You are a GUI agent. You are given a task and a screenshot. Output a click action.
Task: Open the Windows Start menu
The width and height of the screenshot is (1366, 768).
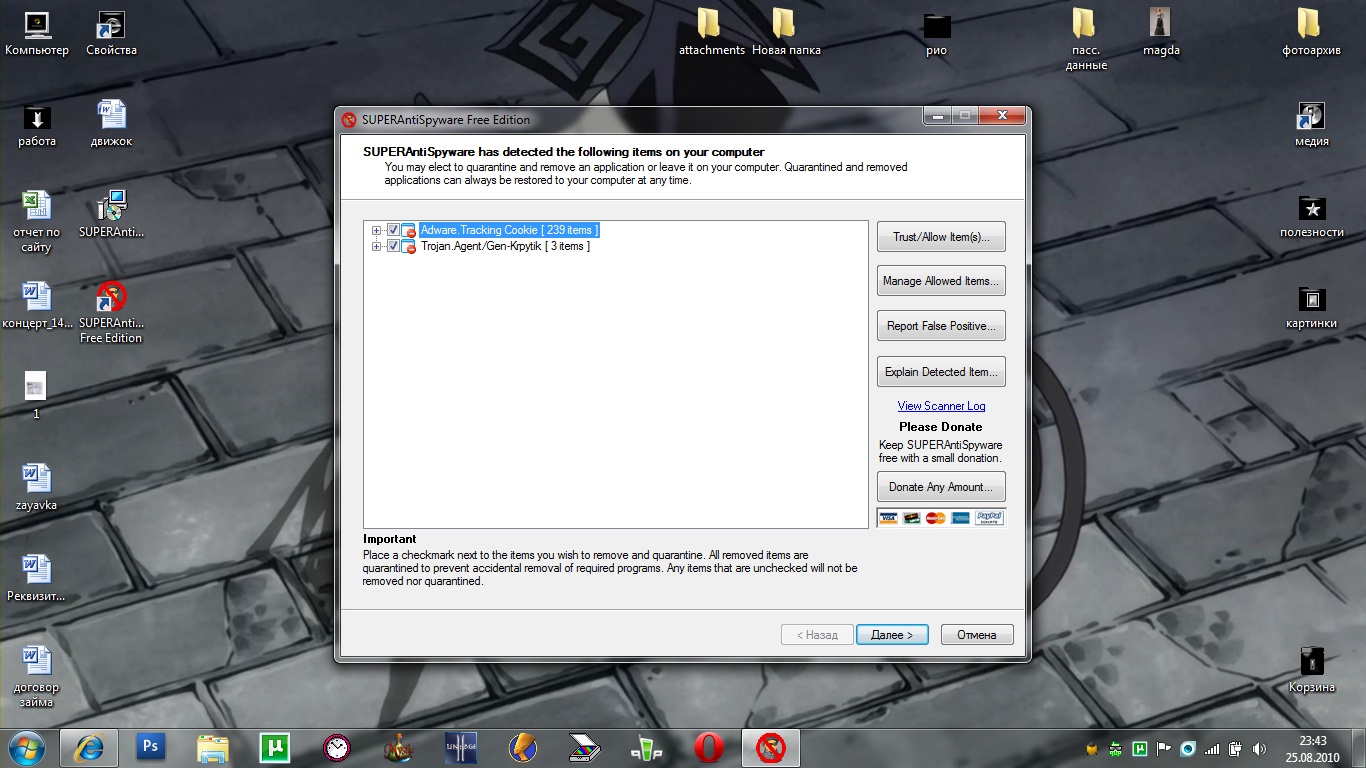(26, 747)
